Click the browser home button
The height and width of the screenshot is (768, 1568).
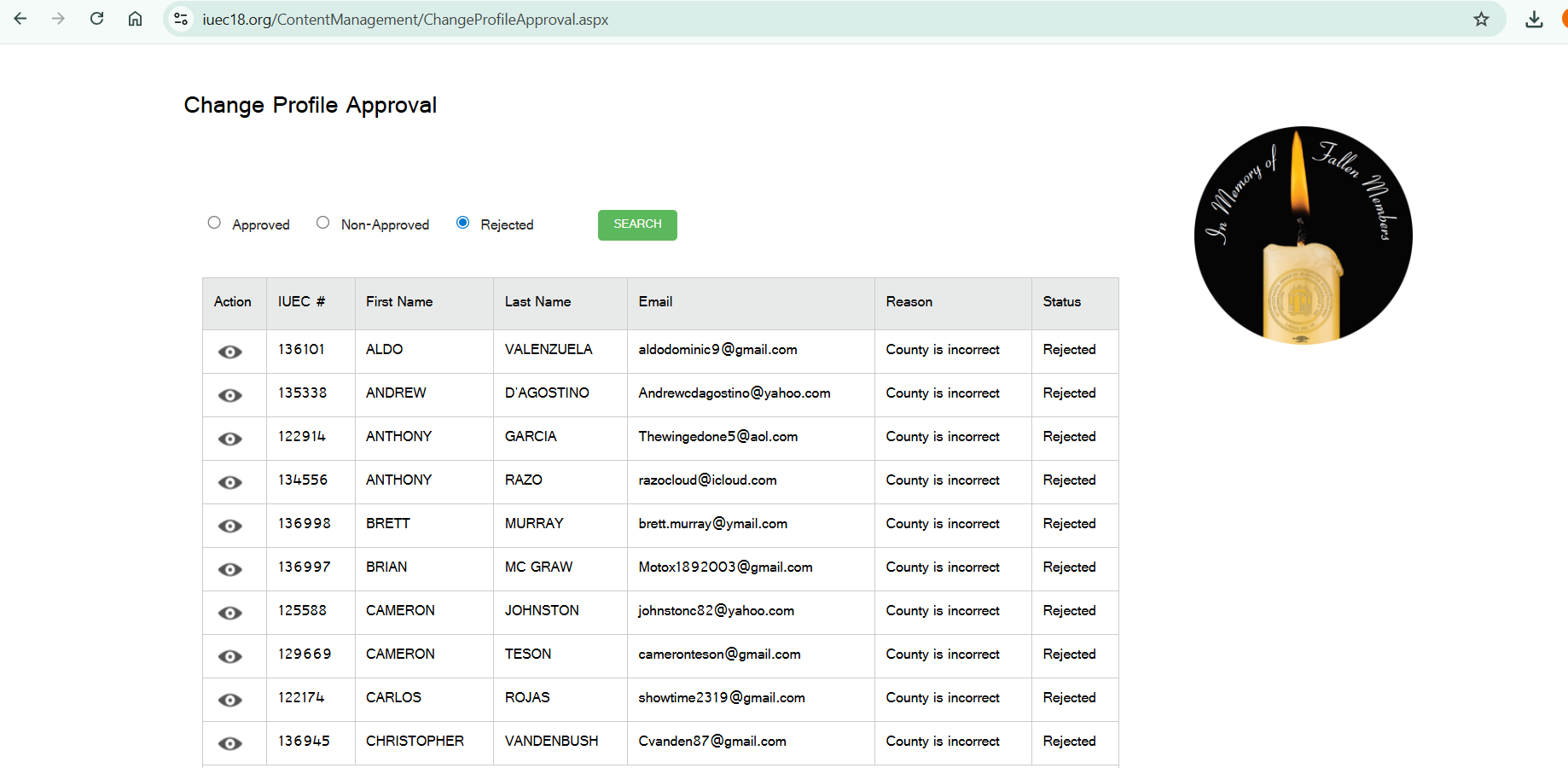(x=135, y=19)
